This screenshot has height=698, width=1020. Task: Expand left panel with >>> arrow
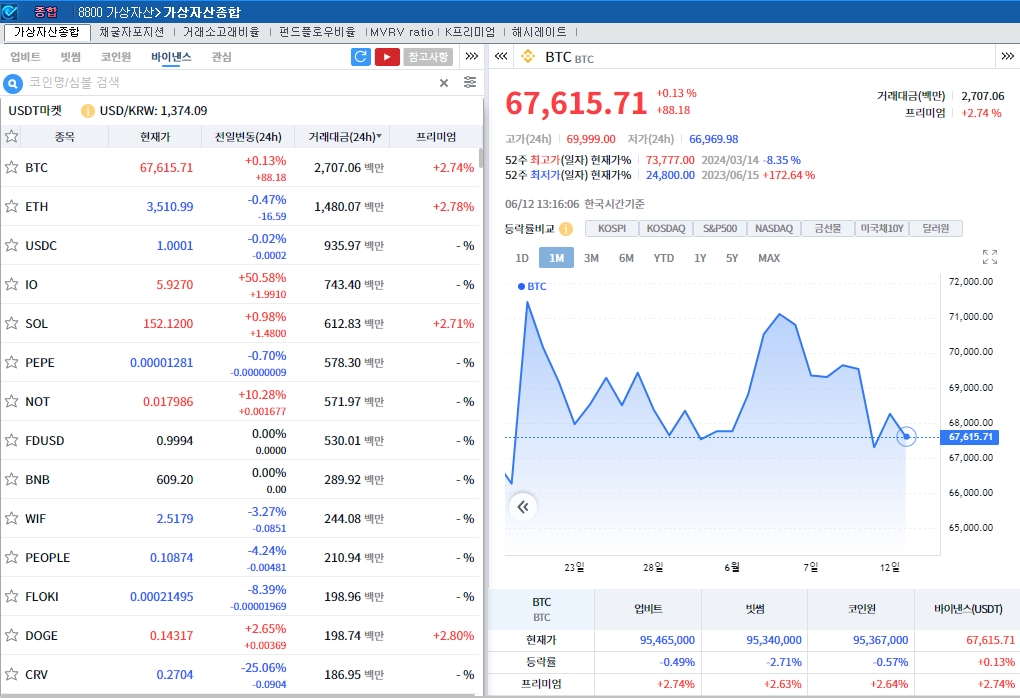[x=472, y=57]
